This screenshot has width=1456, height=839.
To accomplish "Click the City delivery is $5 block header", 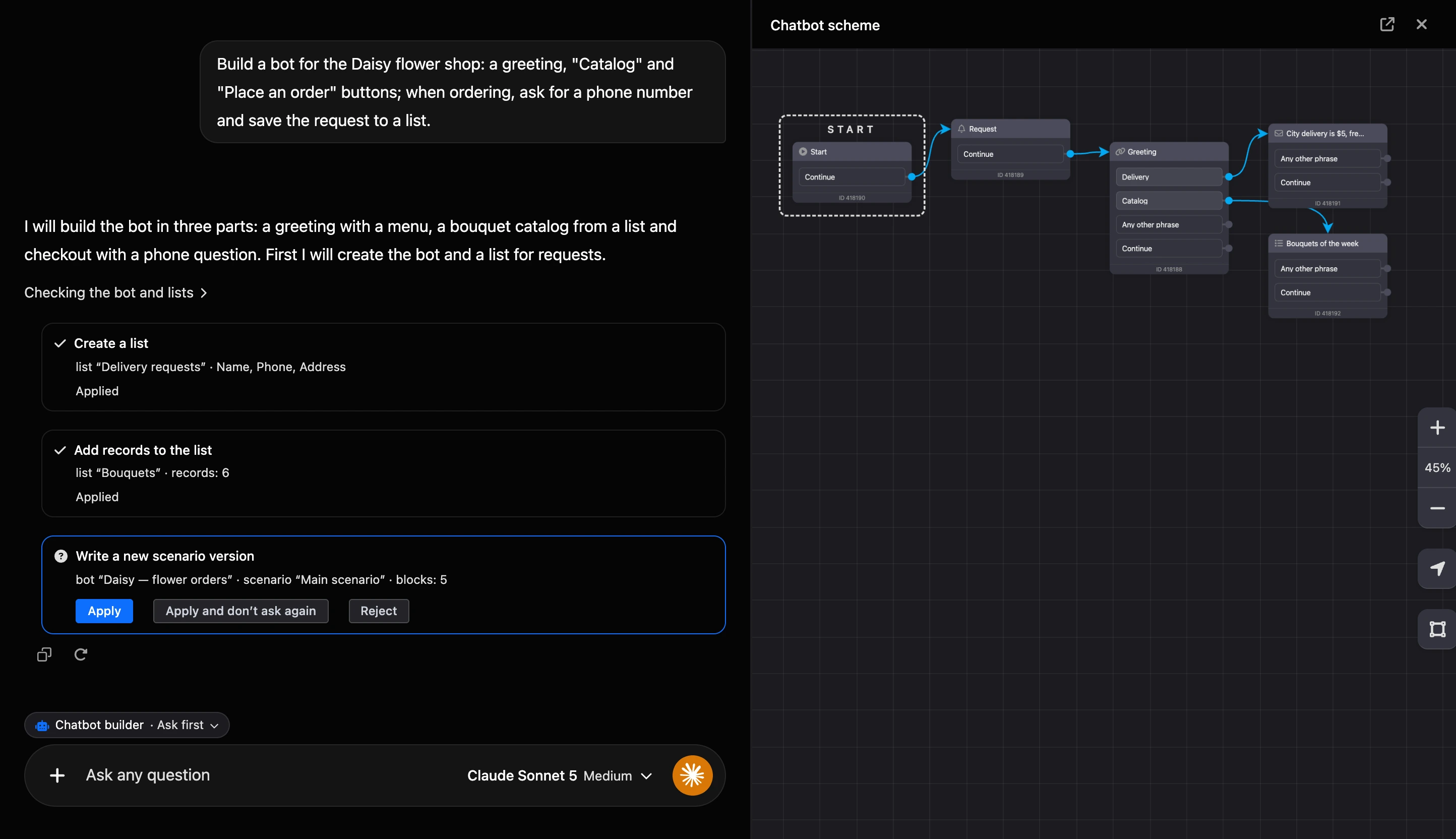I will (x=1327, y=133).
